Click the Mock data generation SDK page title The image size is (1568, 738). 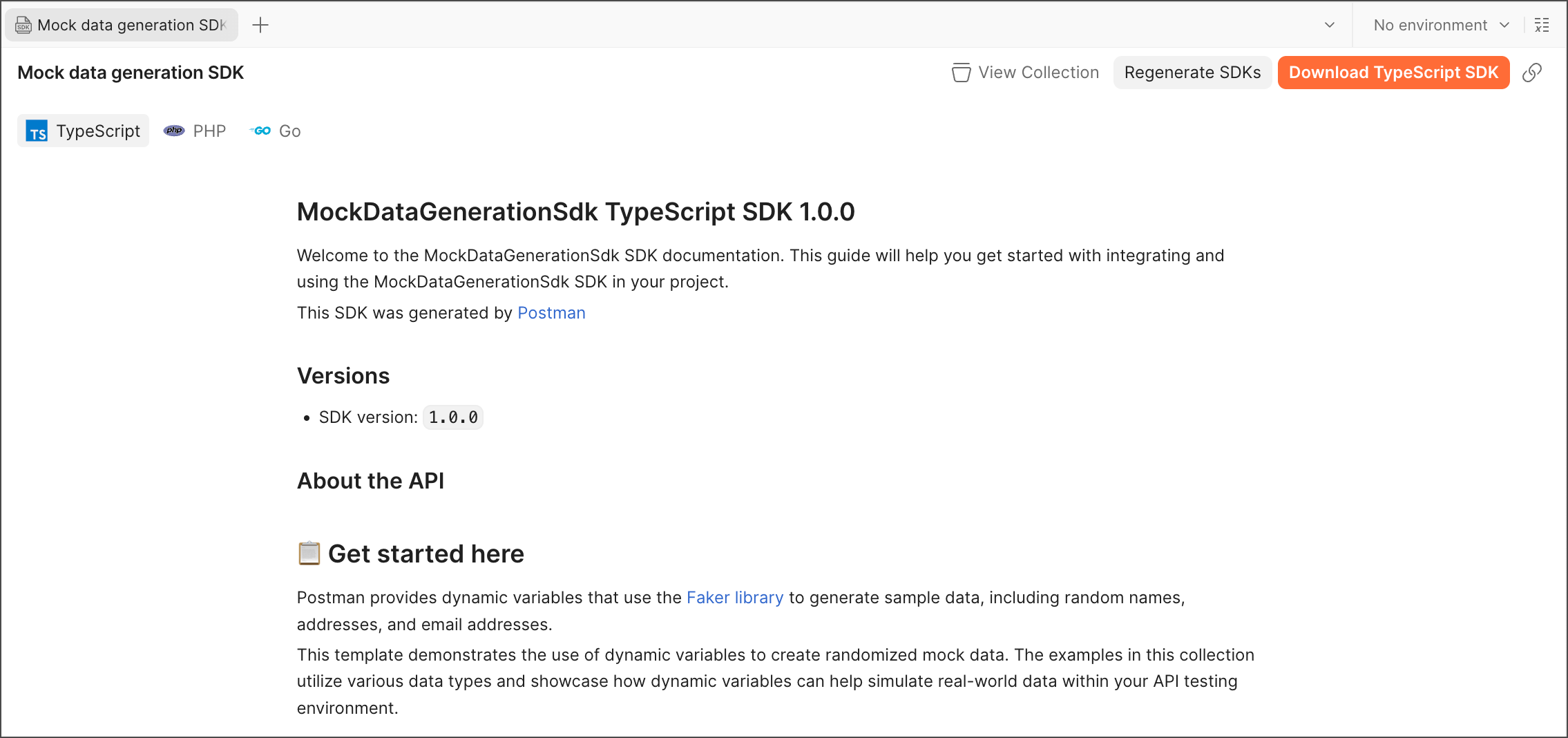131,73
